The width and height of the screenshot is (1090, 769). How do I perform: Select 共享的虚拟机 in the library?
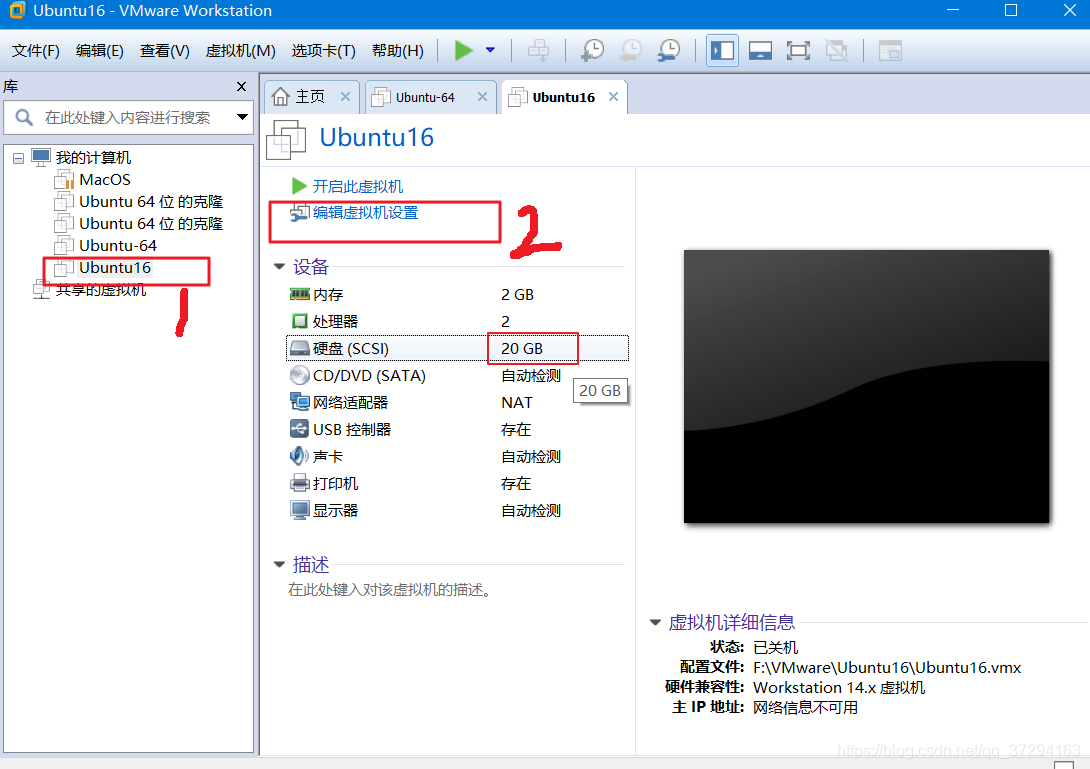pyautogui.click(x=101, y=290)
